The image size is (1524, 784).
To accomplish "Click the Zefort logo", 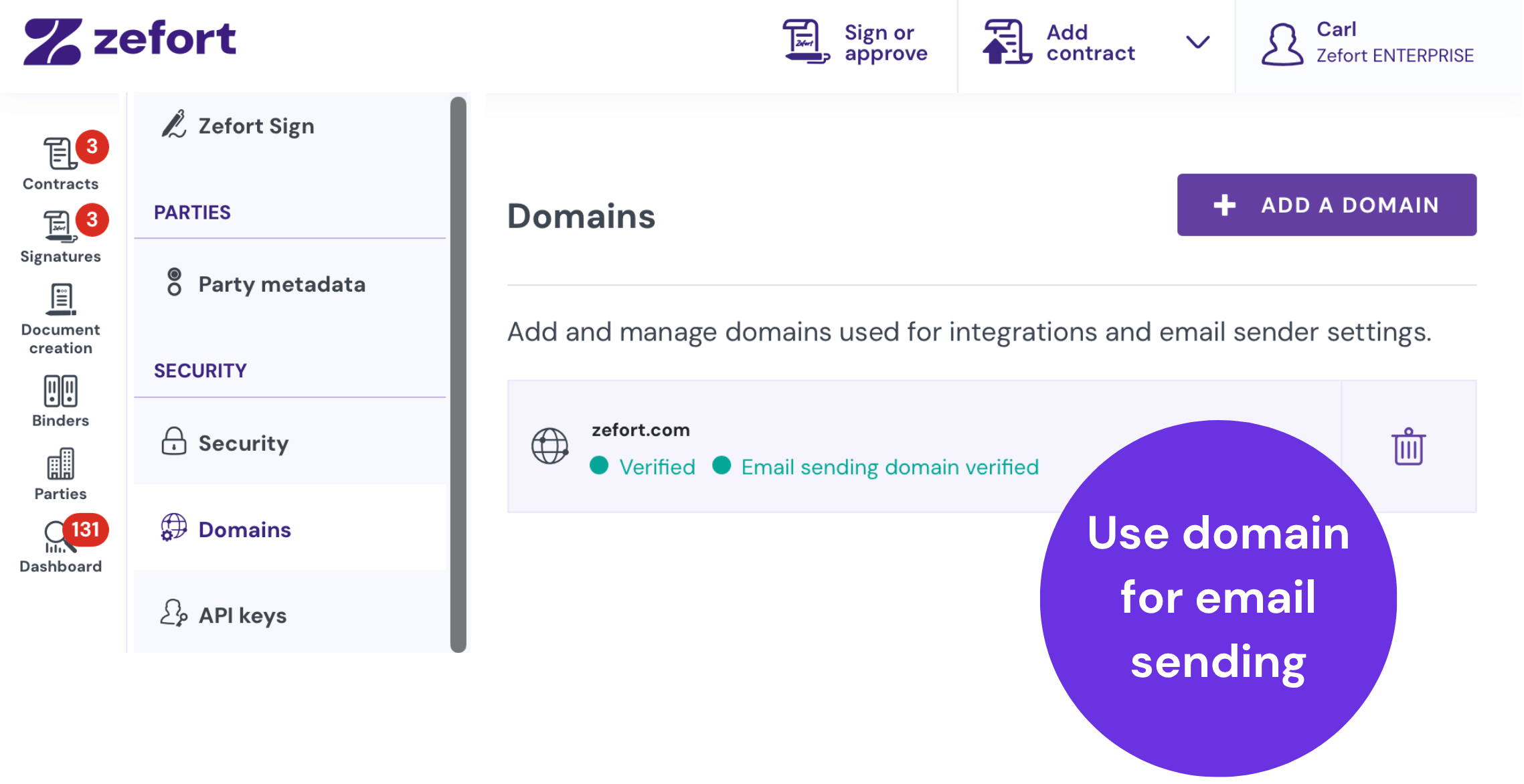I will point(130,41).
